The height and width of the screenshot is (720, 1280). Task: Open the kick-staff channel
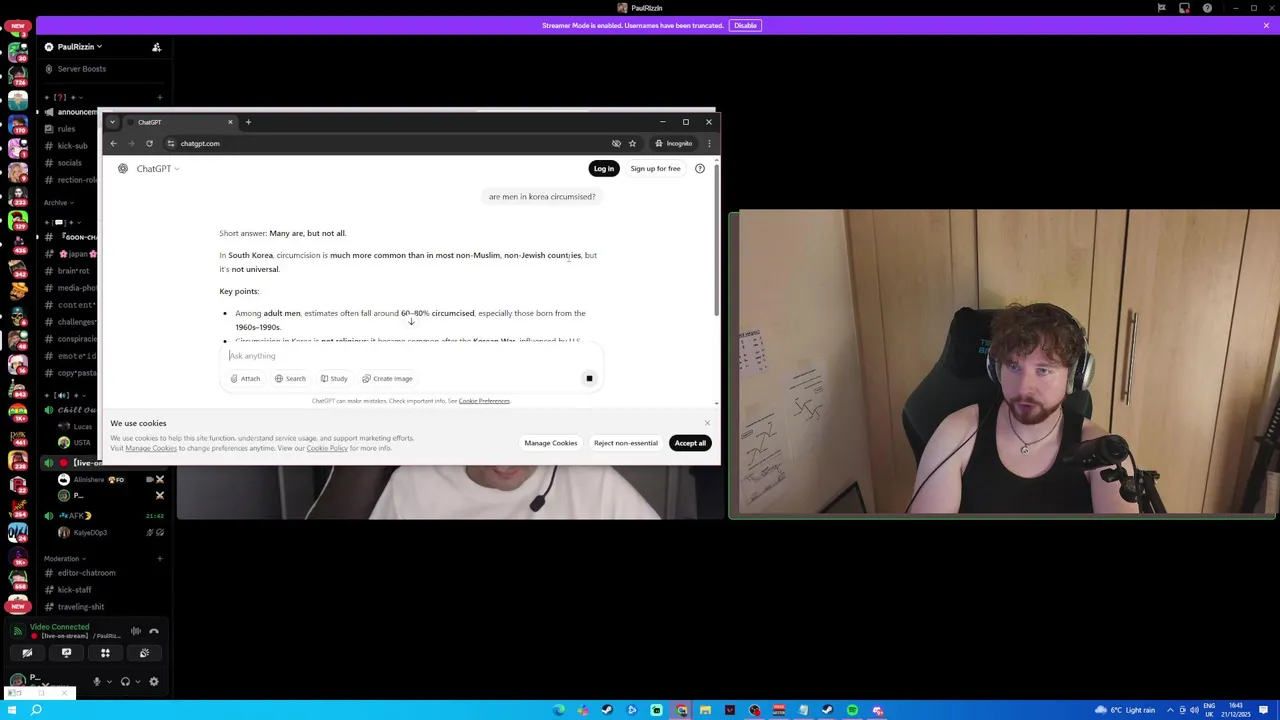click(x=74, y=590)
